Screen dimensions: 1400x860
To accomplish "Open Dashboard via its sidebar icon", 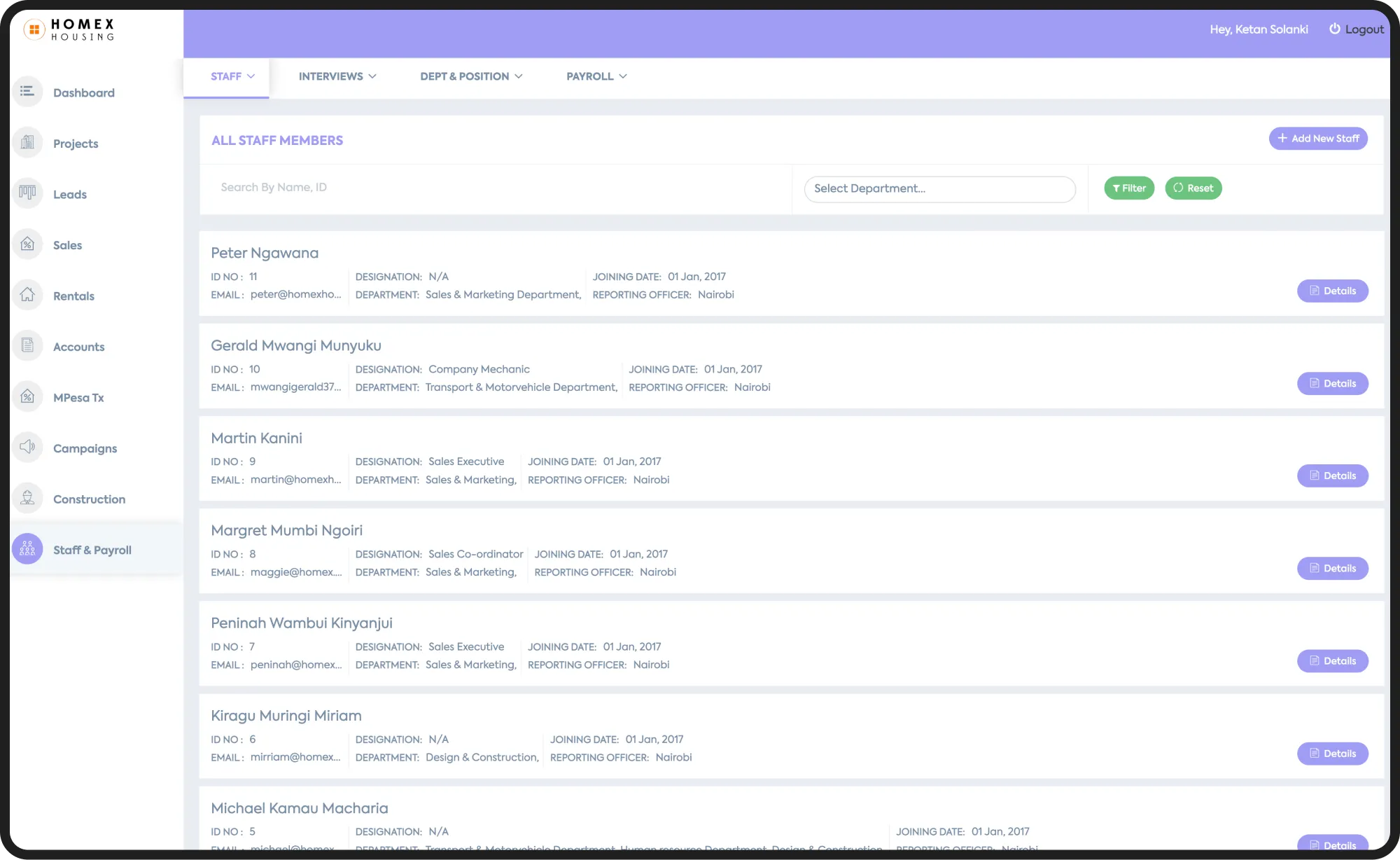I will (x=27, y=92).
